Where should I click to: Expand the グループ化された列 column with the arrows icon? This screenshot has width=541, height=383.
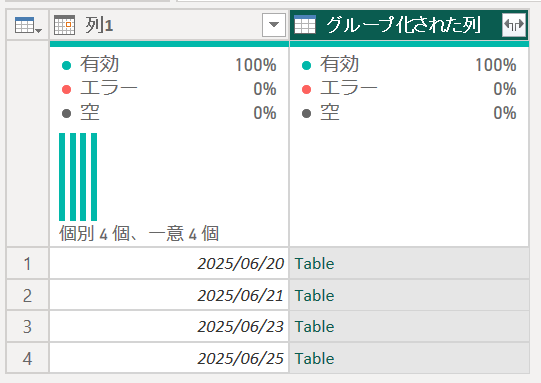click(514, 24)
